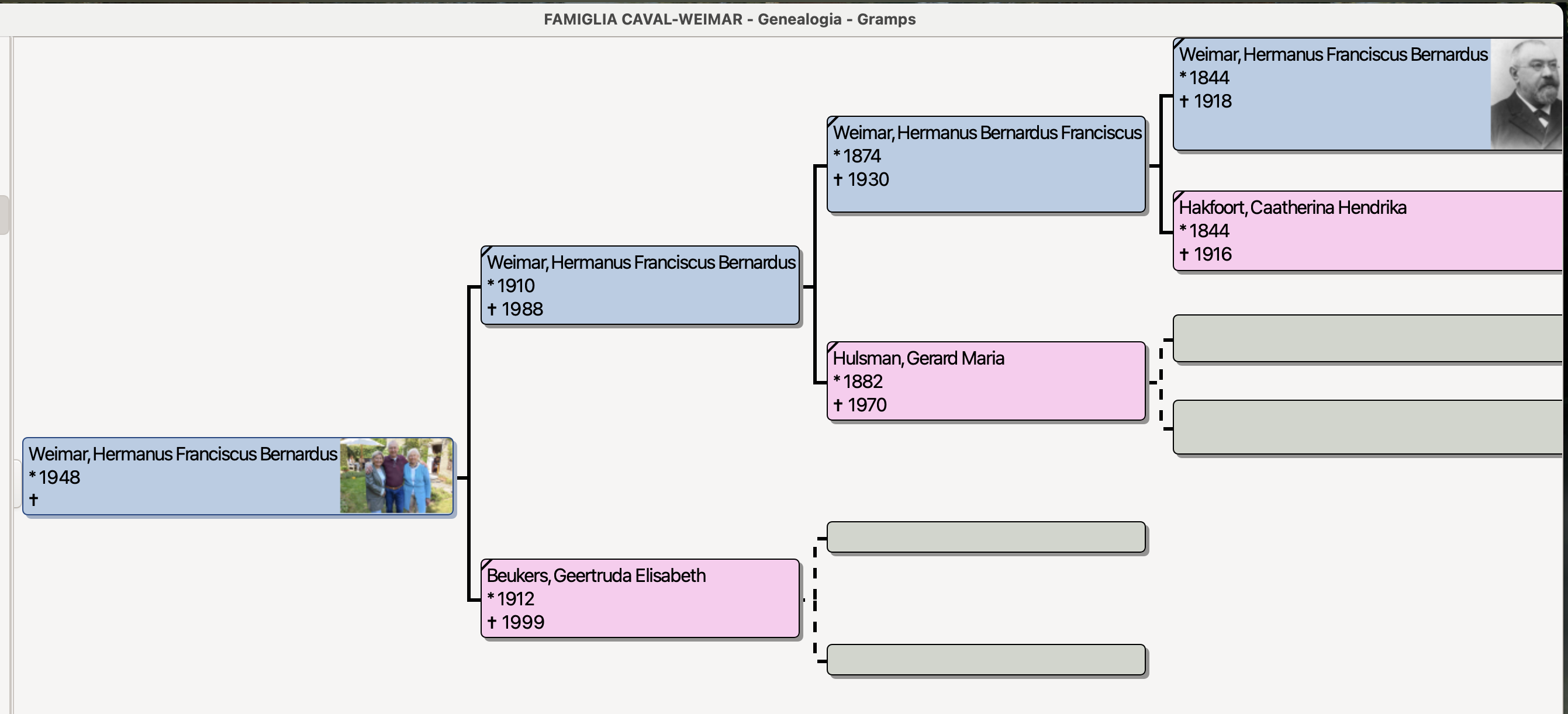
Task: Click empty mother box of Beukers Geertruda
Action: point(986,660)
